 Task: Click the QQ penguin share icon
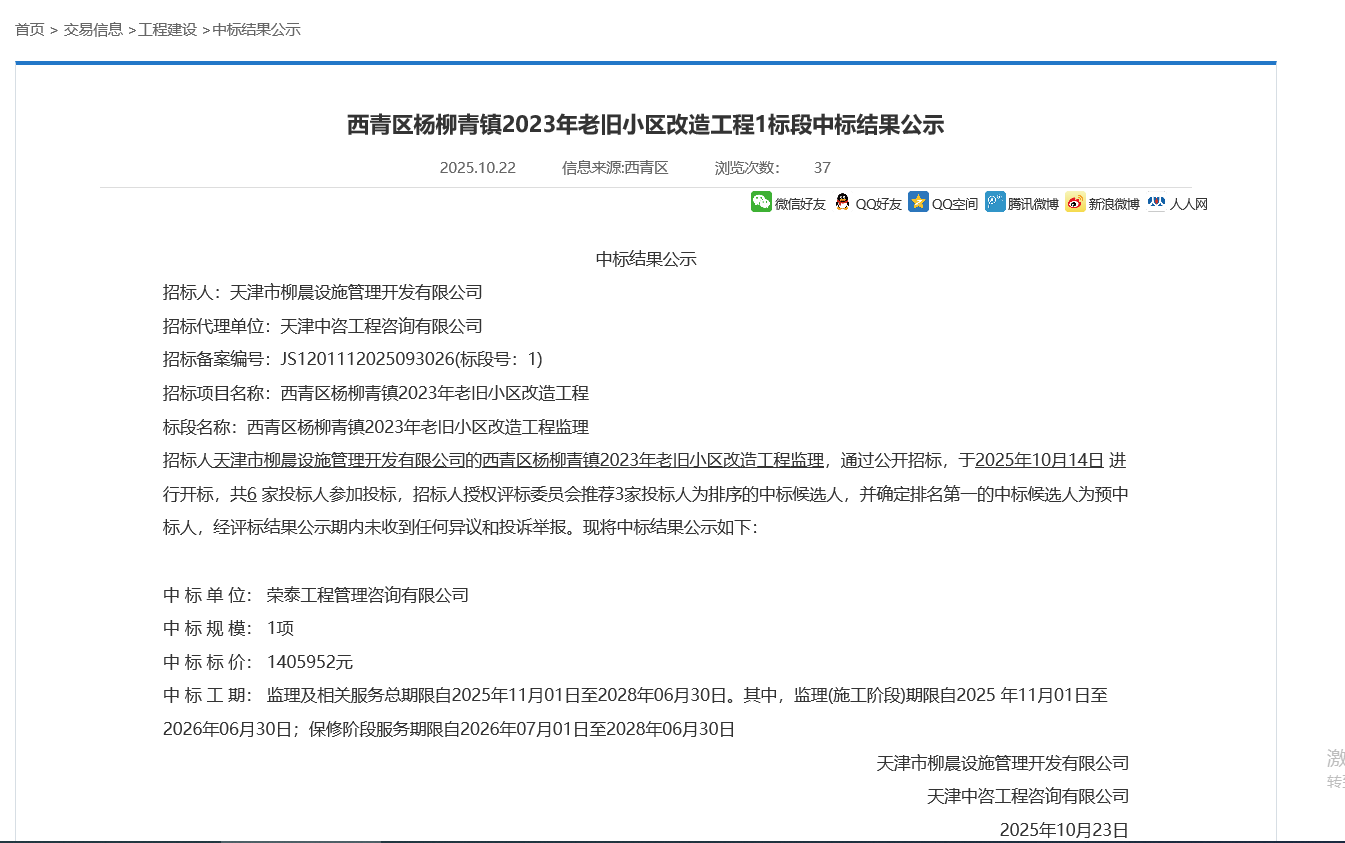(x=842, y=202)
